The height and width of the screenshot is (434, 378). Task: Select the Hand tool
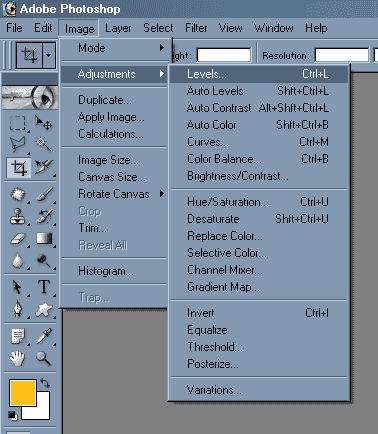point(18,359)
